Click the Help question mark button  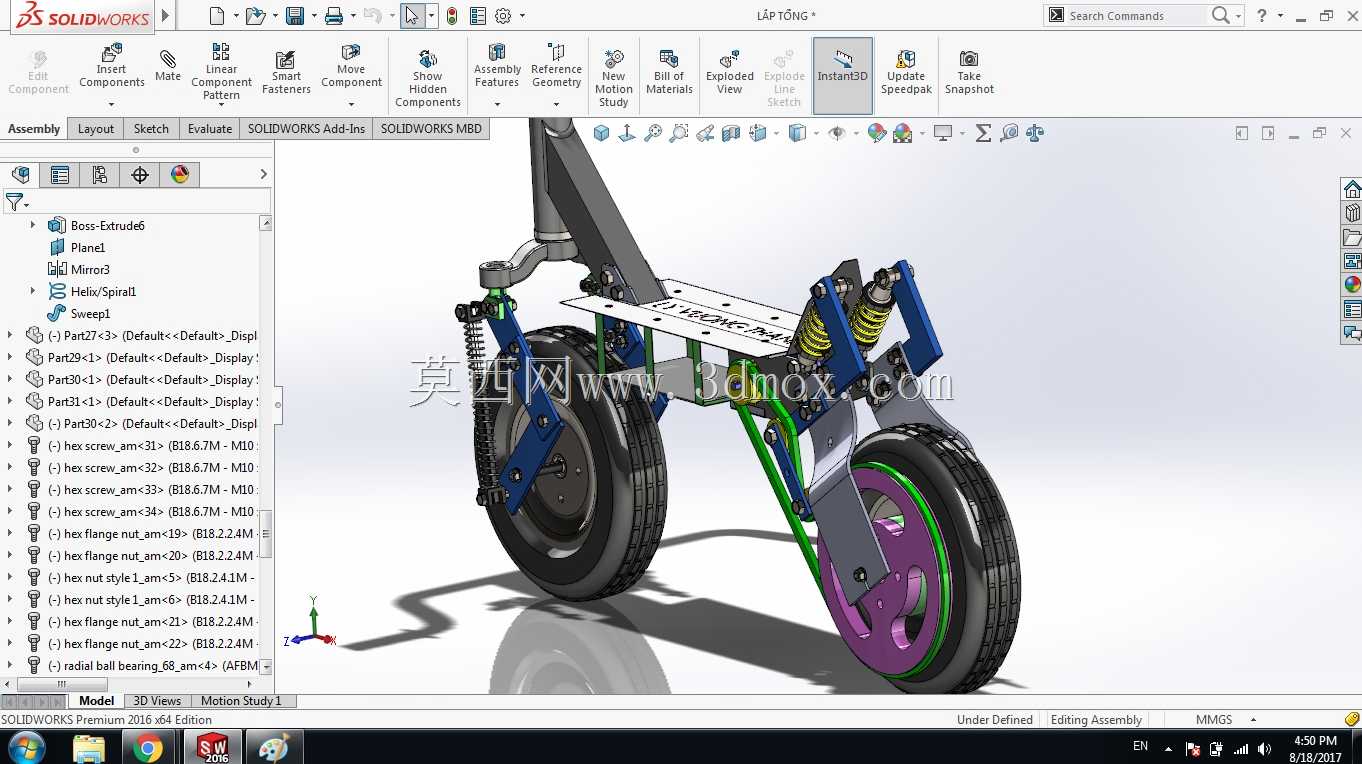pyautogui.click(x=1262, y=16)
